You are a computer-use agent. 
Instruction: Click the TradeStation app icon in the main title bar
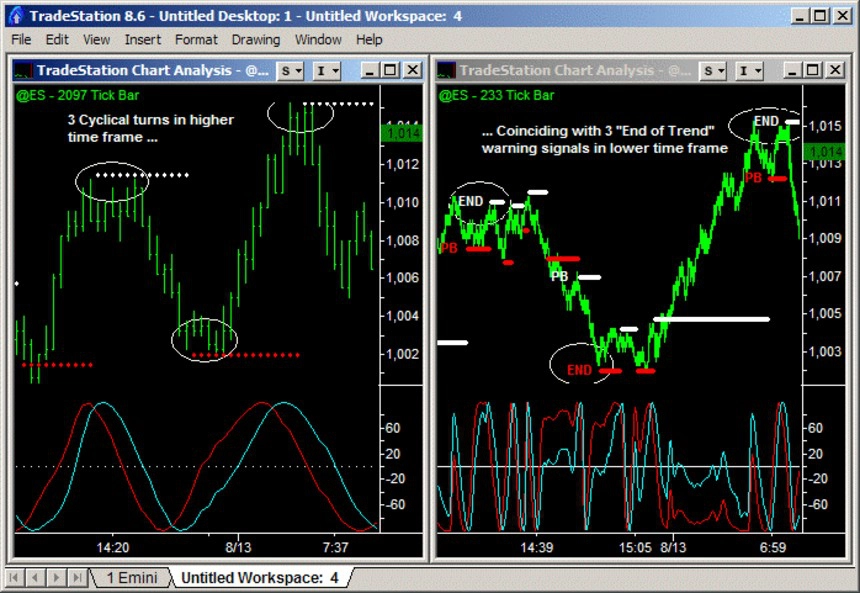16,15
